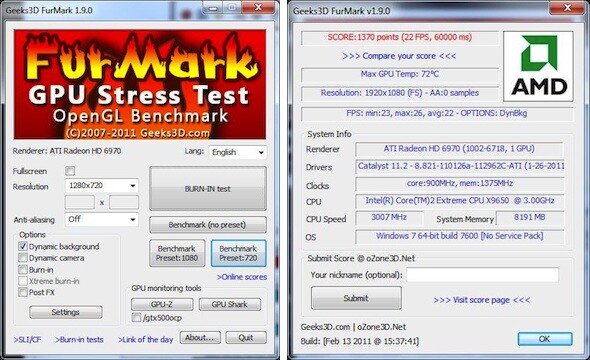Click the nickname input field
Viewport: 590px width, 360px height.
point(482,275)
